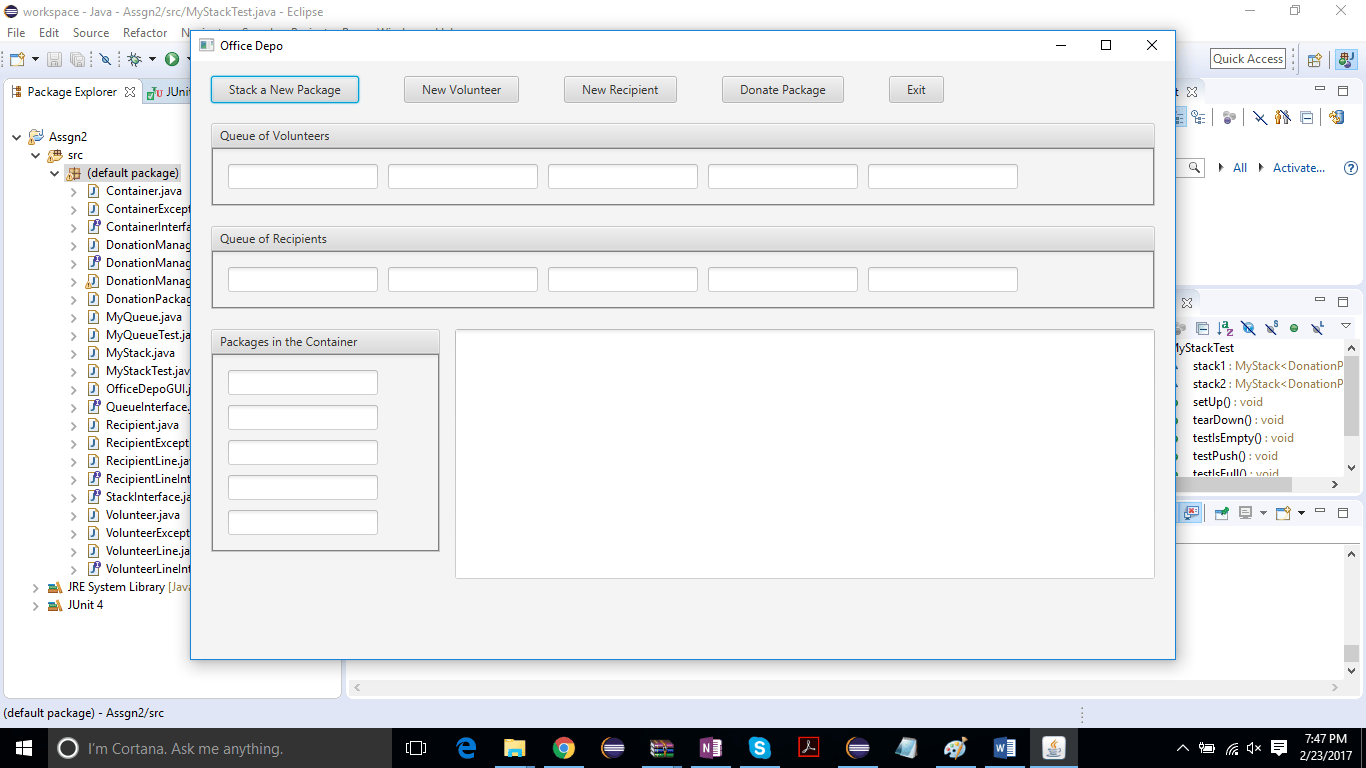Expand the JRE System Library node
The height and width of the screenshot is (768, 1366).
37,588
